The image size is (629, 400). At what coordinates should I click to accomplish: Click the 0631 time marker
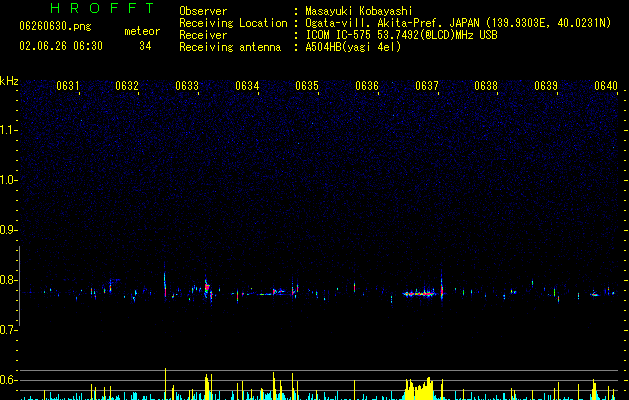[x=67, y=86]
